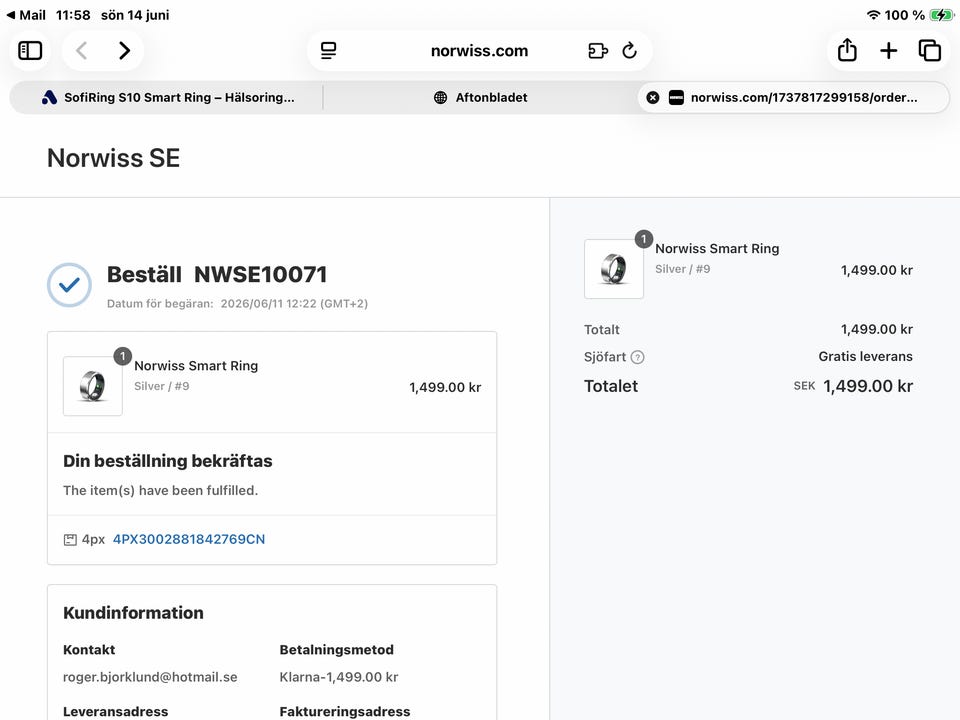Click 'The item(s) have been fulfilled.' text
960x720 pixels.
(x=160, y=490)
